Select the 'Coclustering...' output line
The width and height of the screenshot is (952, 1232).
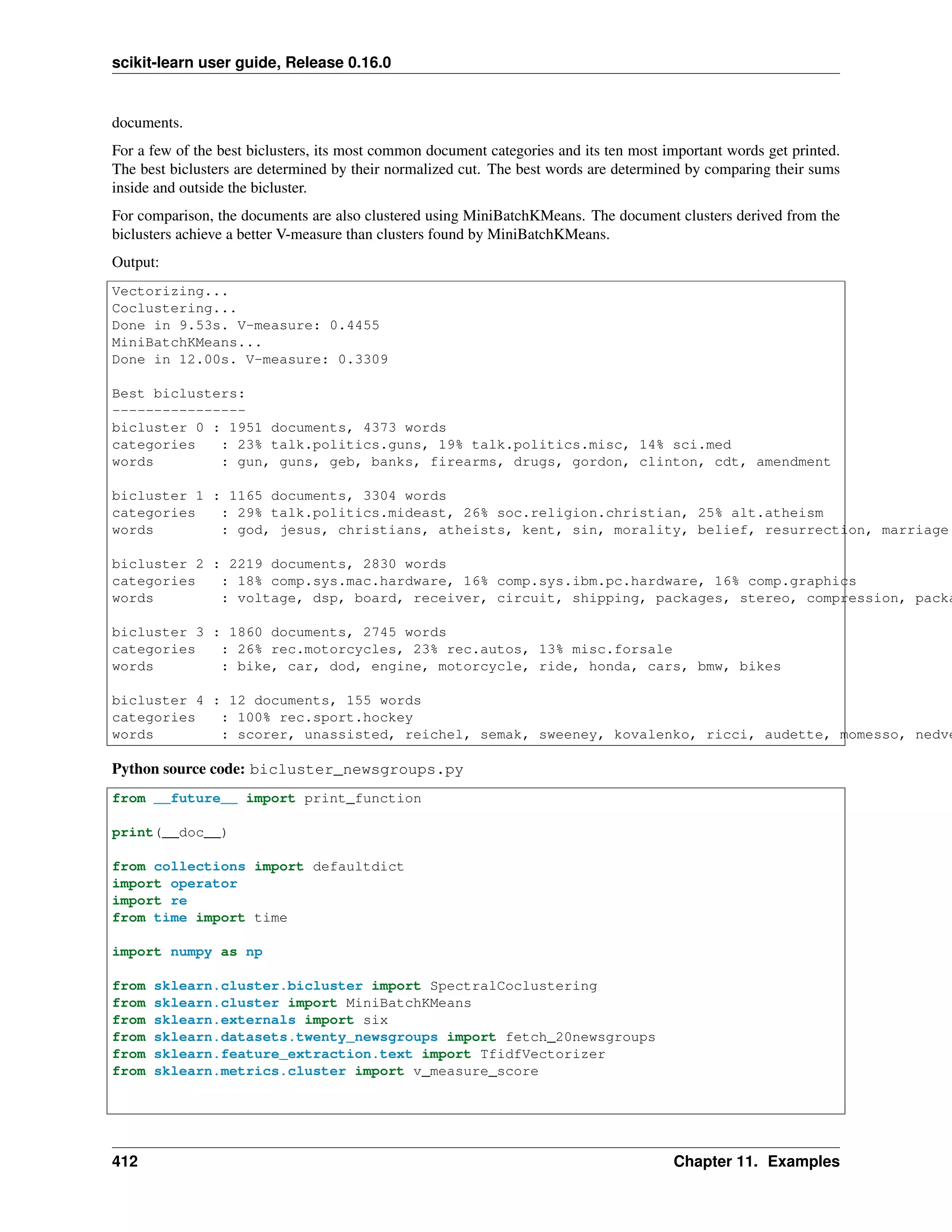(x=174, y=309)
